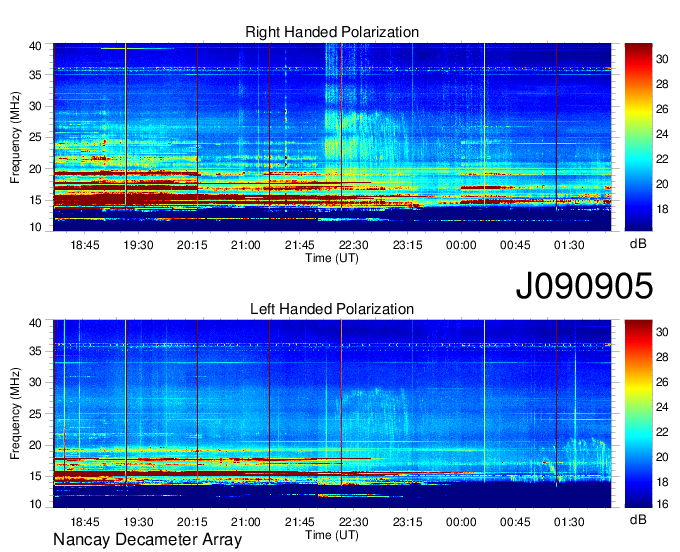Click the "dB" label under the top color bar
680x552 pixels.
point(638,244)
